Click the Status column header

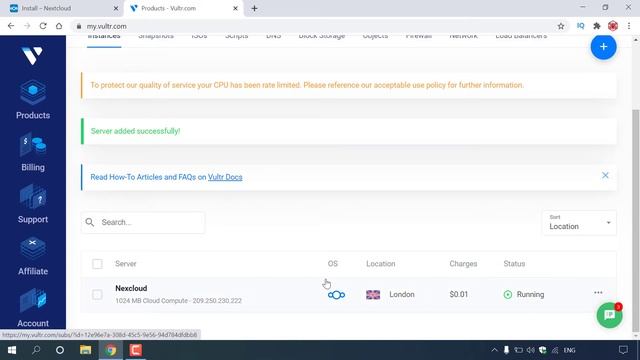(x=514, y=264)
